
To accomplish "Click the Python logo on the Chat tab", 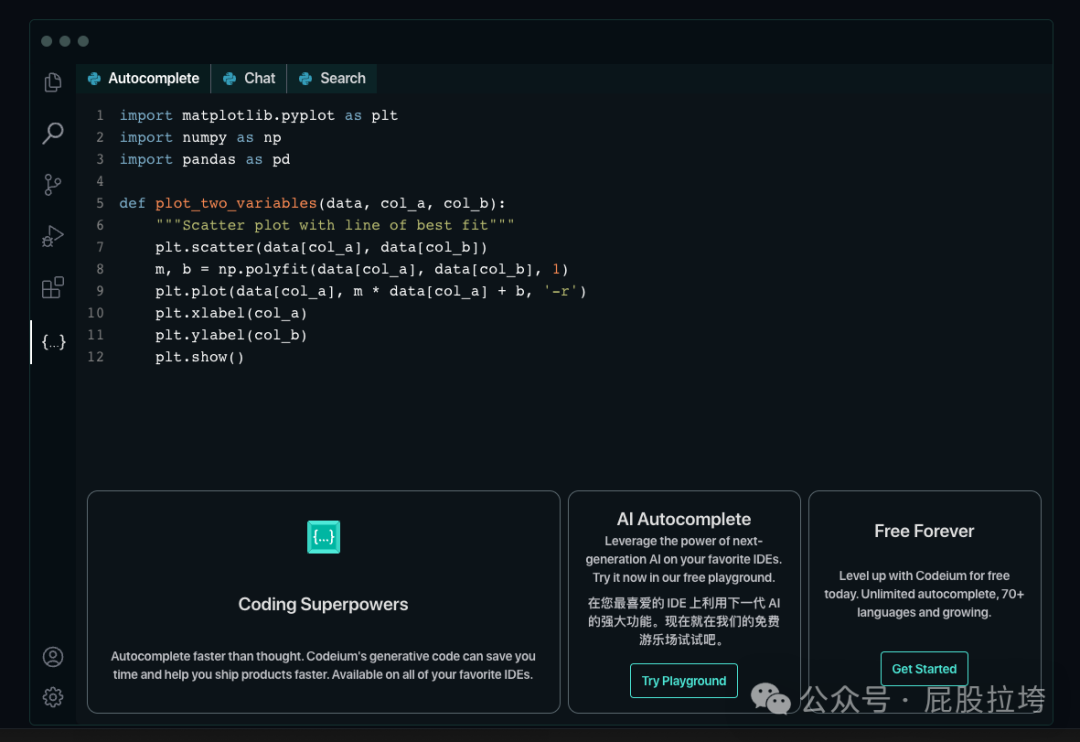I will (227, 77).
